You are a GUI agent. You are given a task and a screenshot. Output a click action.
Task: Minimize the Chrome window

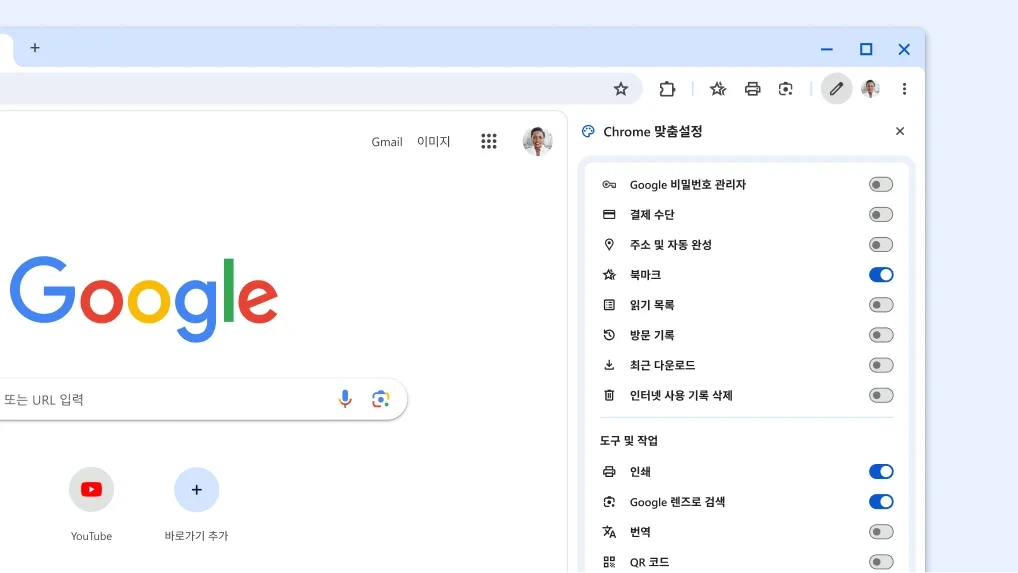click(x=826, y=49)
